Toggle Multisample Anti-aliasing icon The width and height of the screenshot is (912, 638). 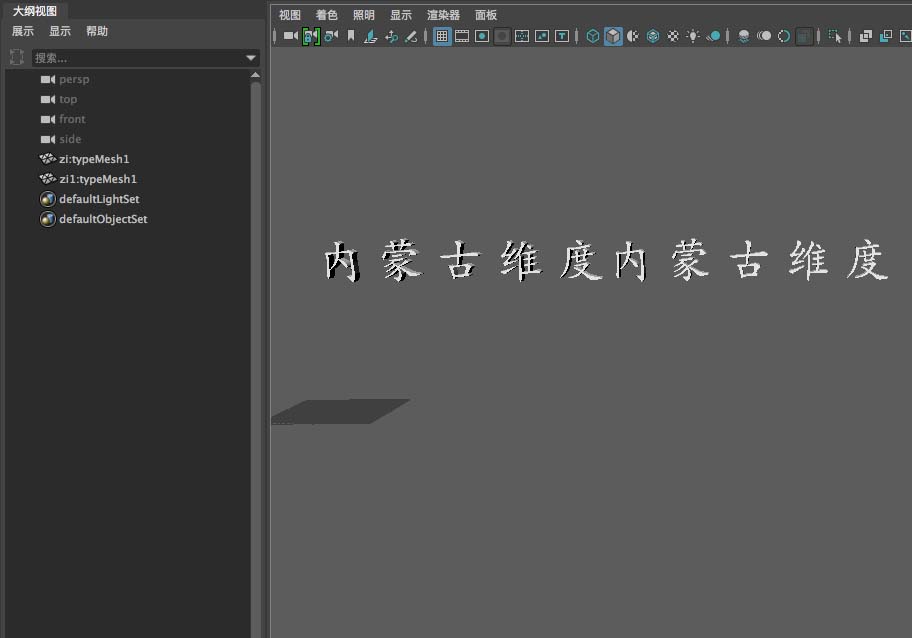[783, 36]
